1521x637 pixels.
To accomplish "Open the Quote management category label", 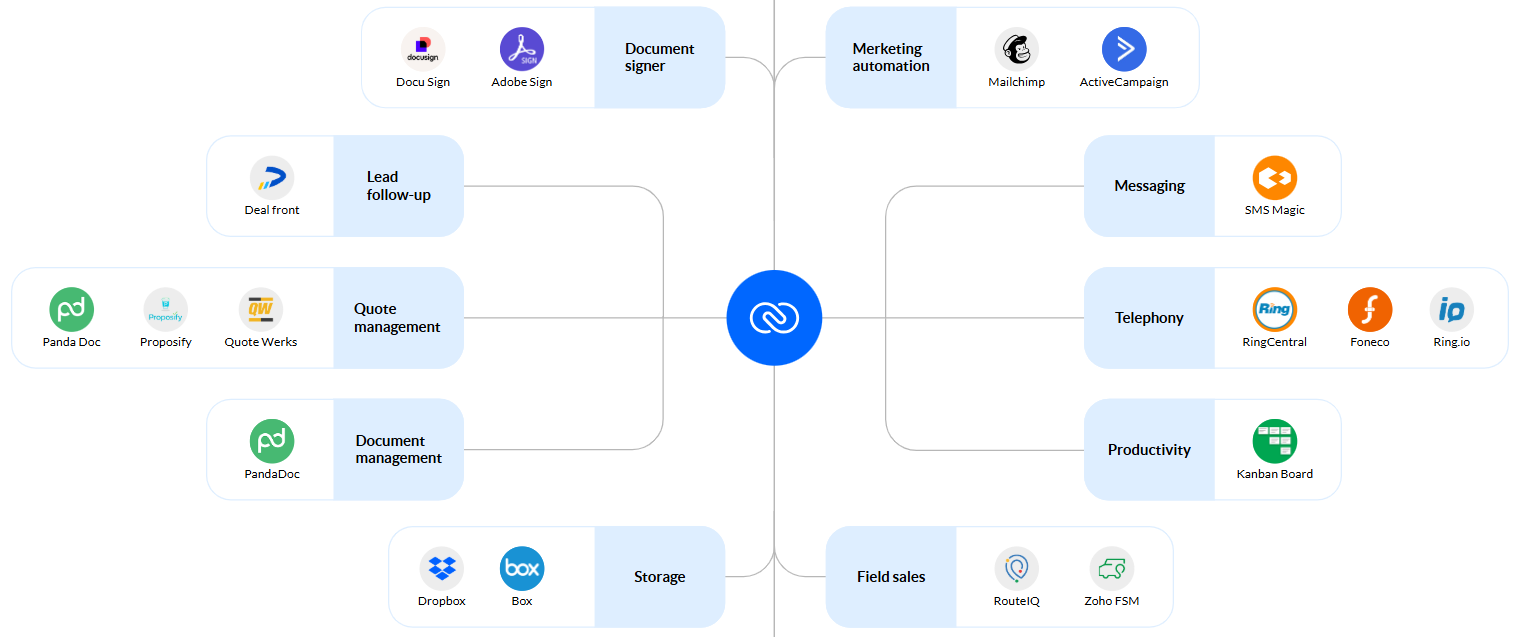I will point(398,318).
